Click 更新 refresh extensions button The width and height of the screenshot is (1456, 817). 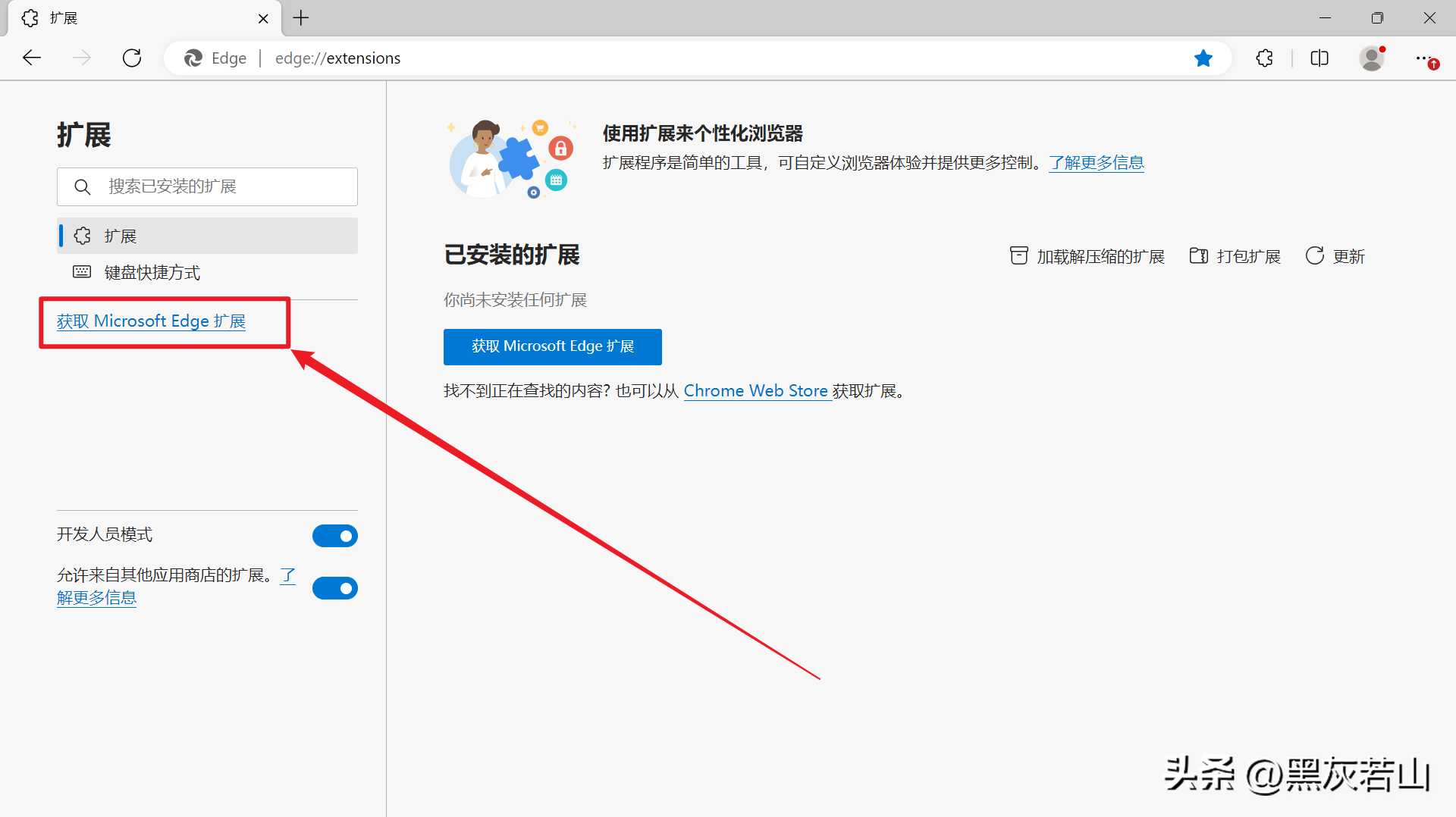point(1335,256)
